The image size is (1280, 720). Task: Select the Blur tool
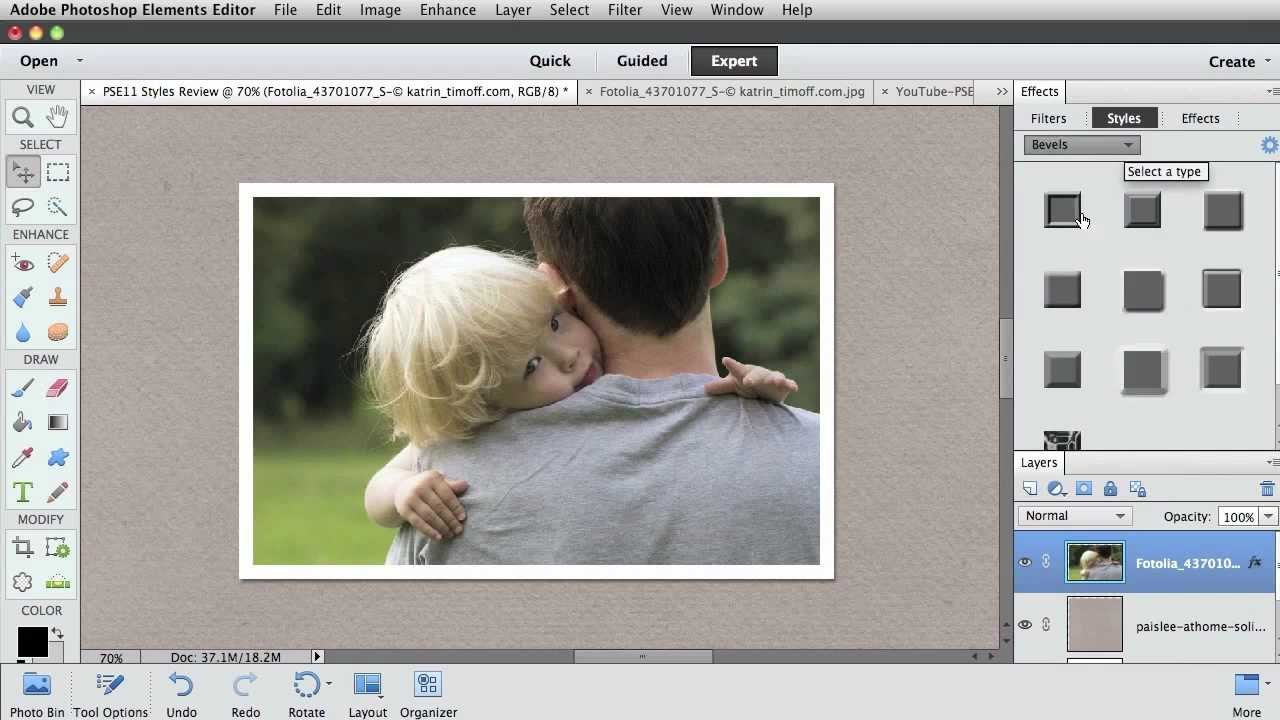[23, 332]
